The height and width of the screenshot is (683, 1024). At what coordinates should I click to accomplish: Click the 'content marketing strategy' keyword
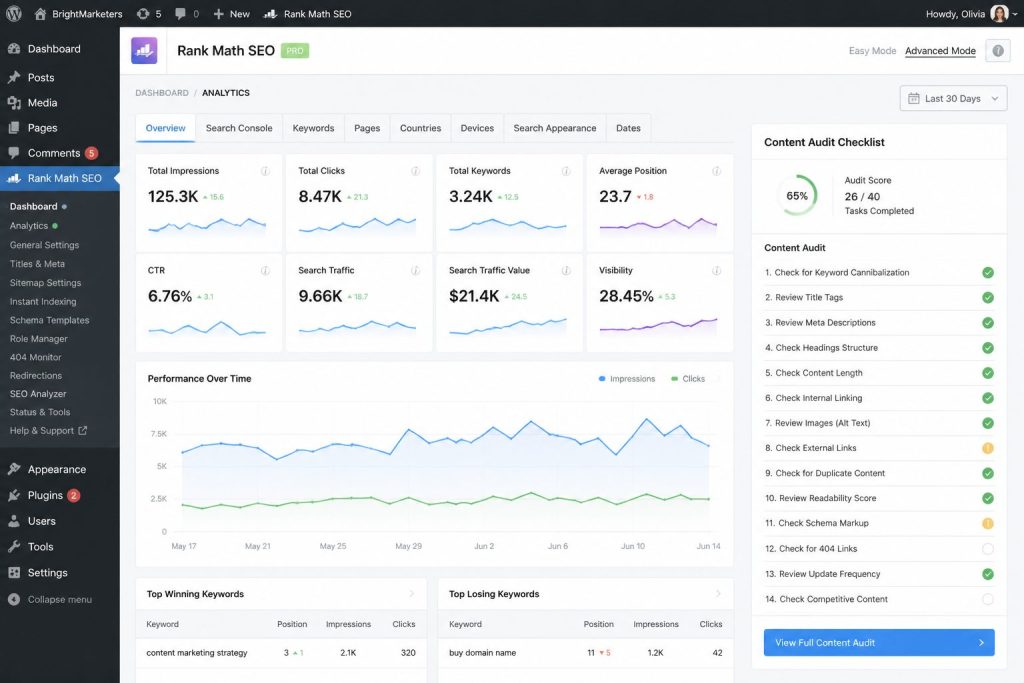[197, 652]
